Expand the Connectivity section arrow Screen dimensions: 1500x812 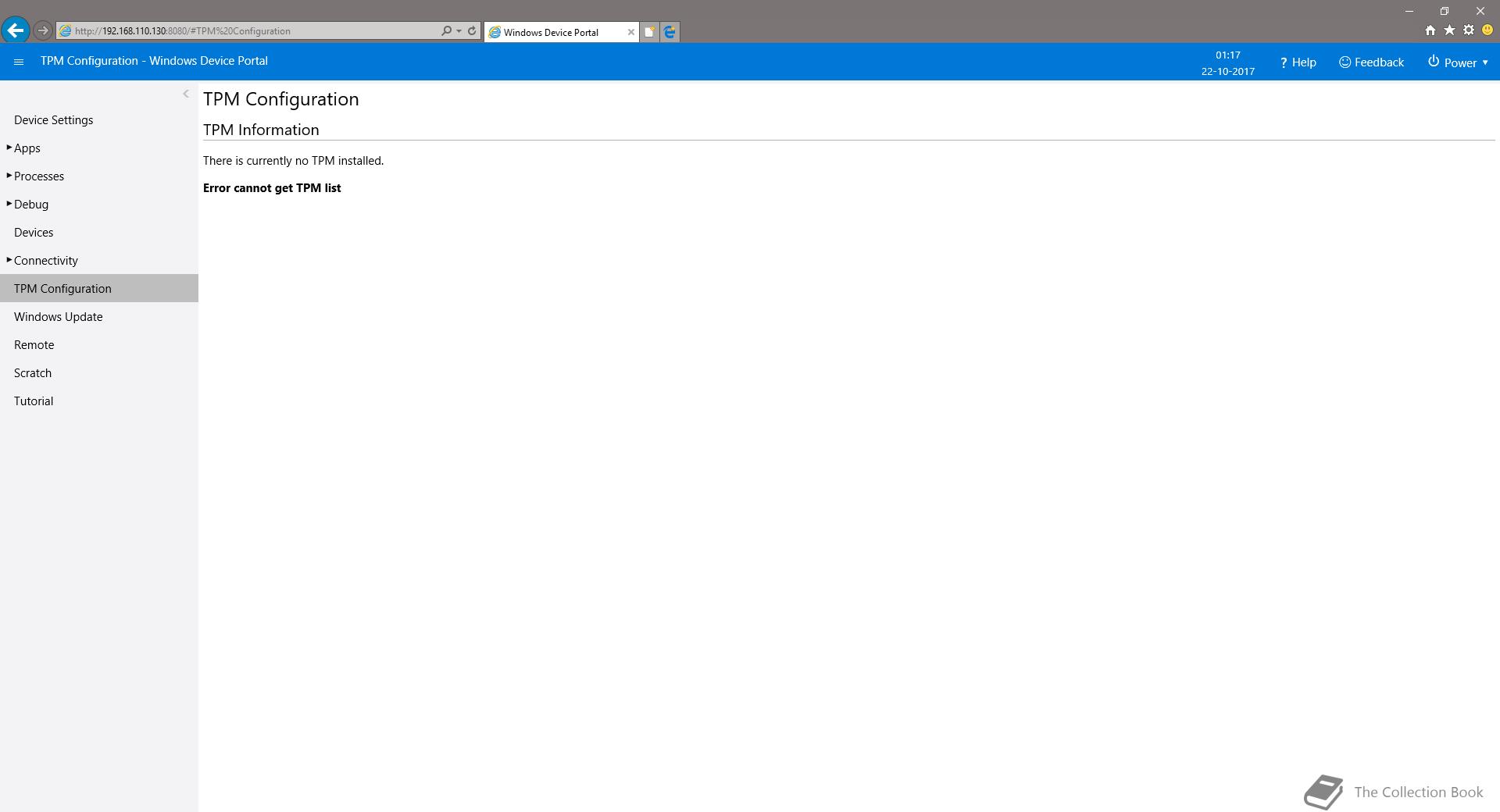[x=9, y=259]
